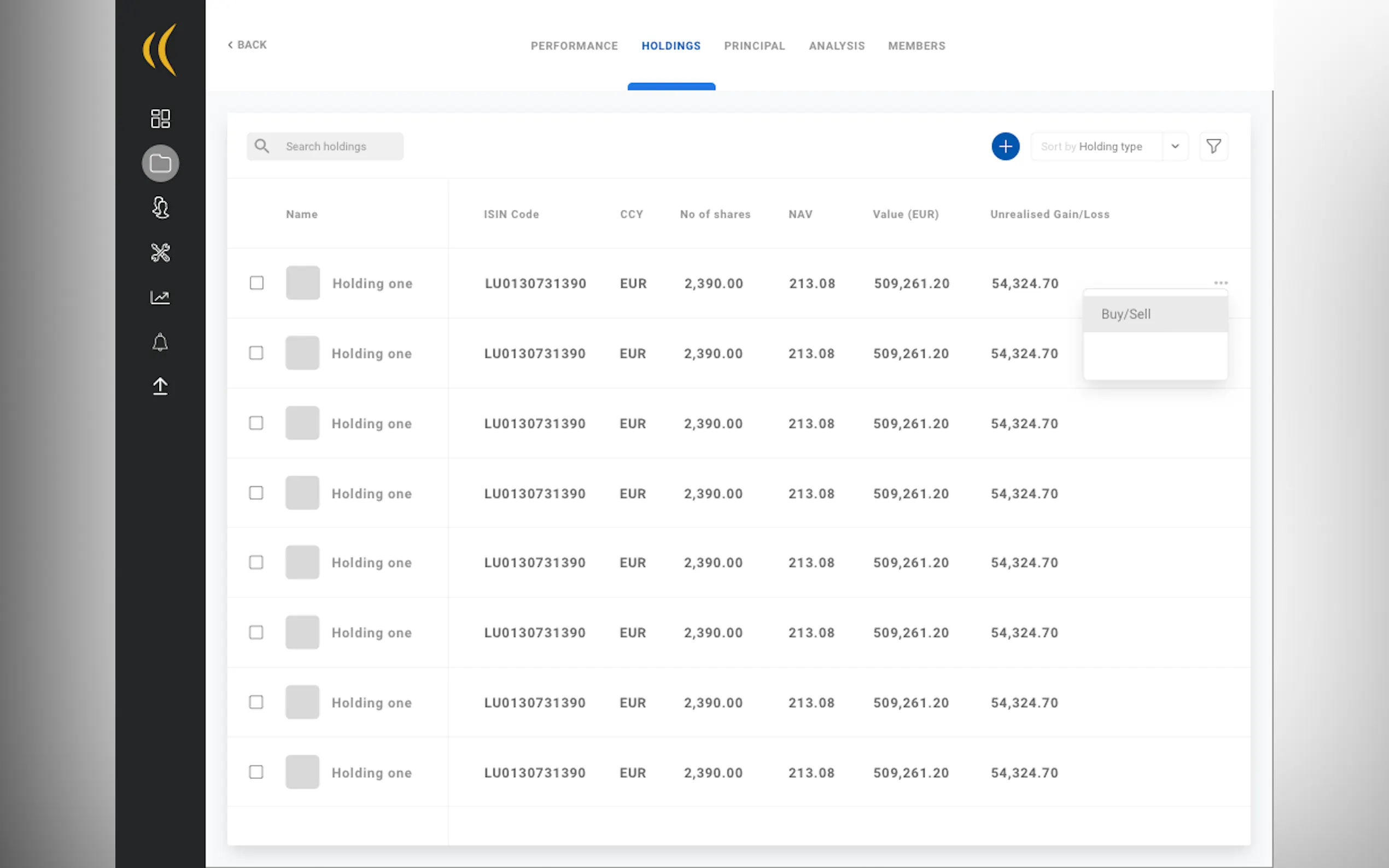The height and width of the screenshot is (868, 1389).
Task: Click the upload arrow icon in sidebar
Action: (x=160, y=386)
